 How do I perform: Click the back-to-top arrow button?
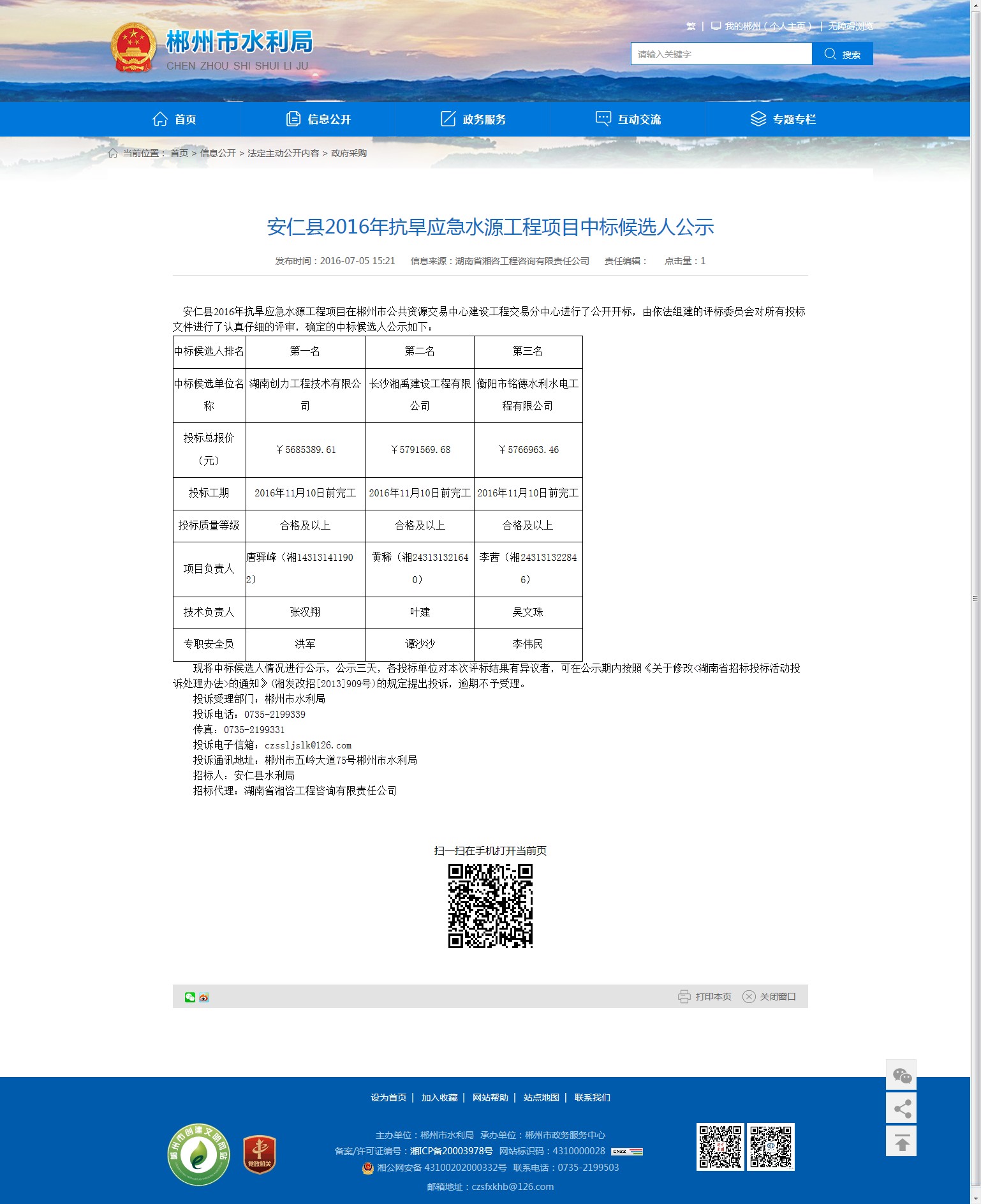click(901, 1141)
